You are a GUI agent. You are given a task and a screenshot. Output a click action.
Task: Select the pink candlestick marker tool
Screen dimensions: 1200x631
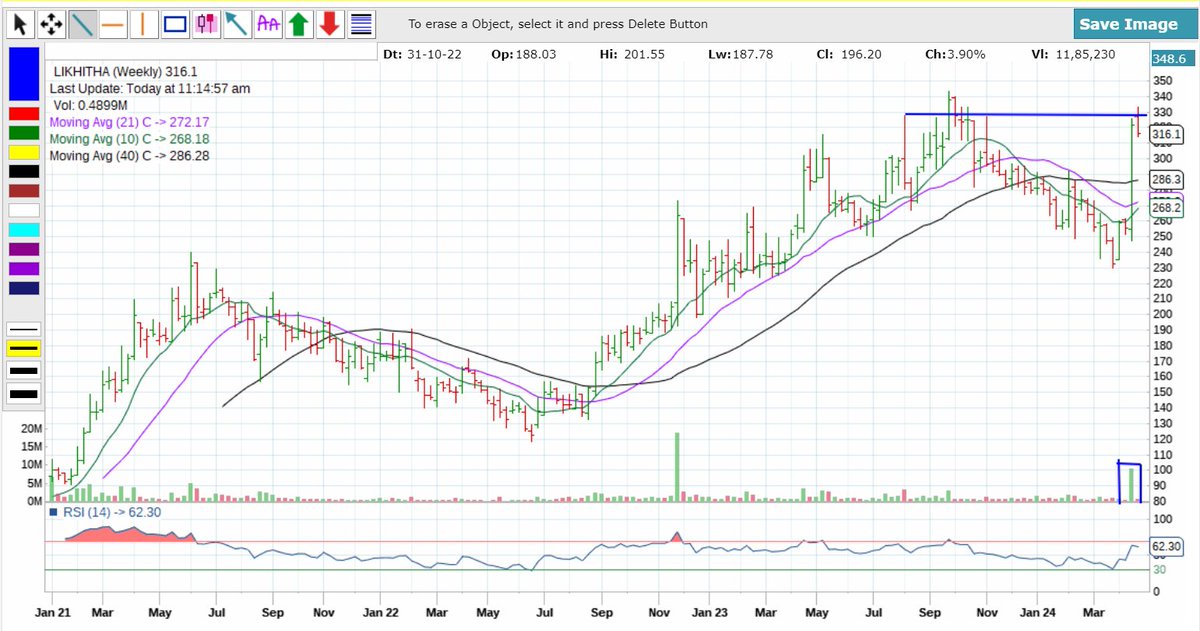[x=205, y=22]
